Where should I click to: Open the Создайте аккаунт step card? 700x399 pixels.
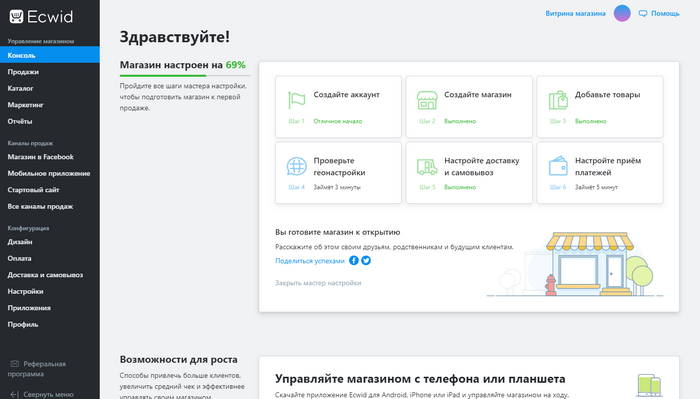[338, 107]
